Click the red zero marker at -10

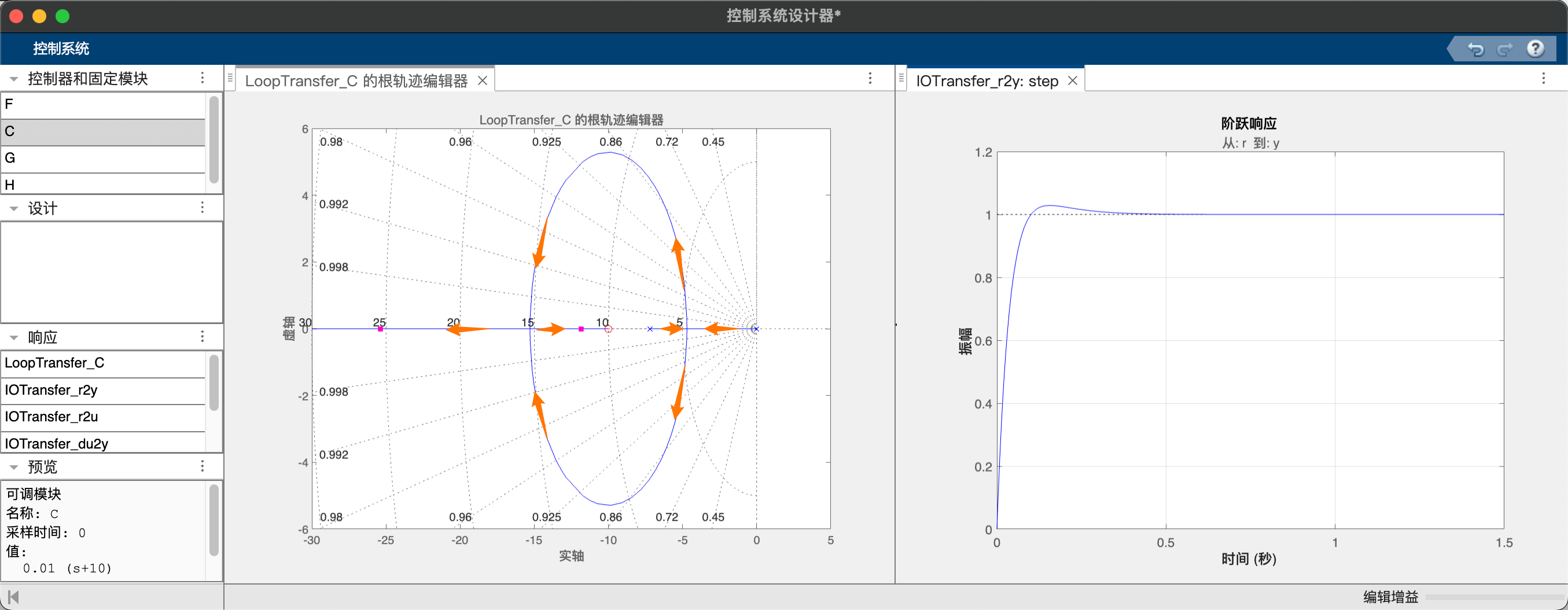click(608, 329)
